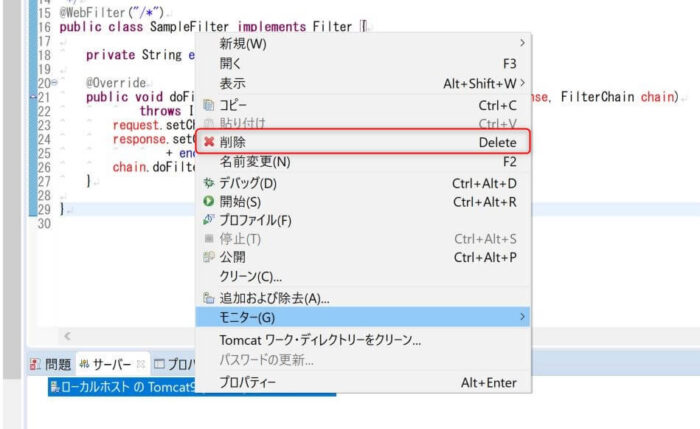Click the copy icon beside コピー
The image size is (700, 429).
[208, 105]
